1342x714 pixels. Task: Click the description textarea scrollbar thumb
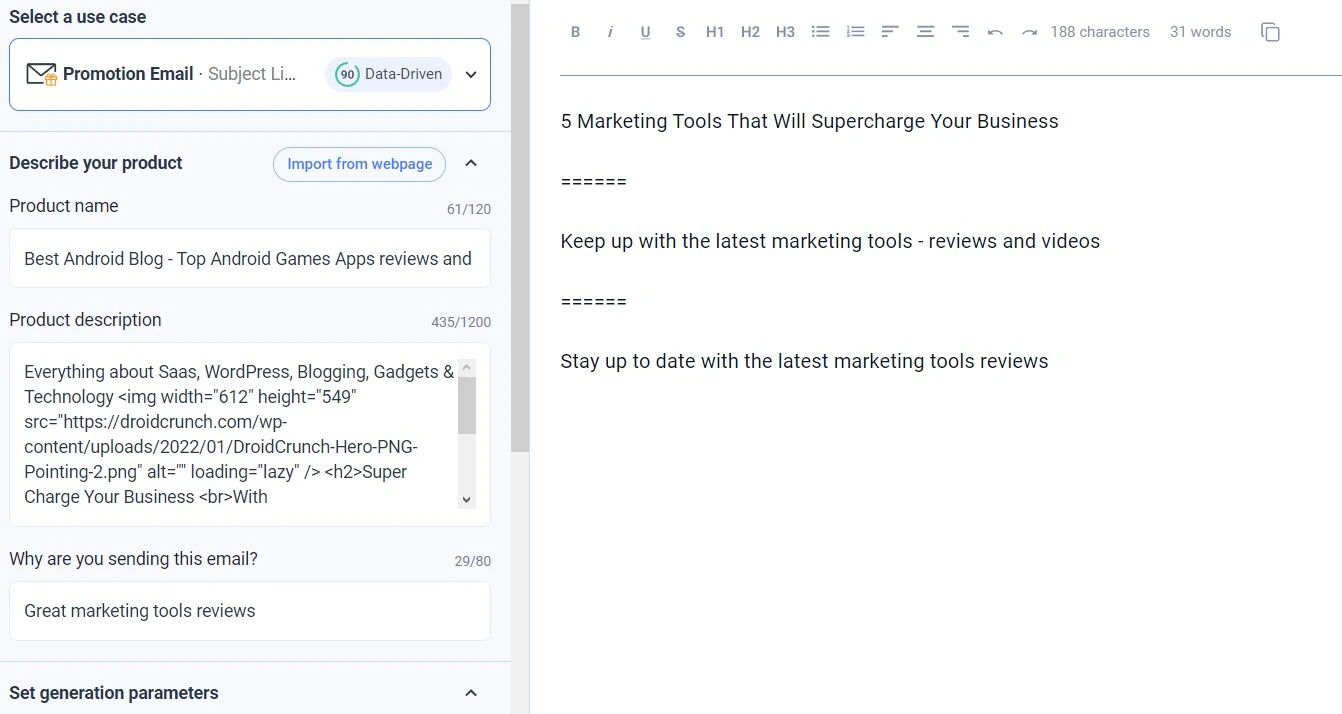click(x=467, y=405)
